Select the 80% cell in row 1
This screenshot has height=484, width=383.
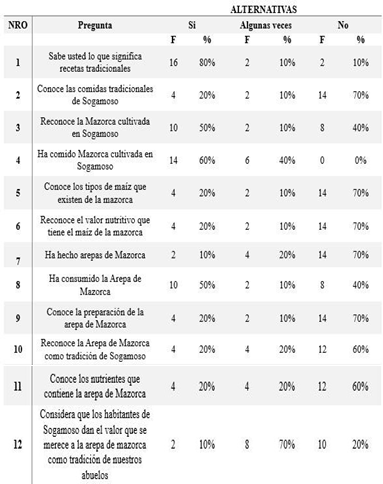tap(207, 62)
